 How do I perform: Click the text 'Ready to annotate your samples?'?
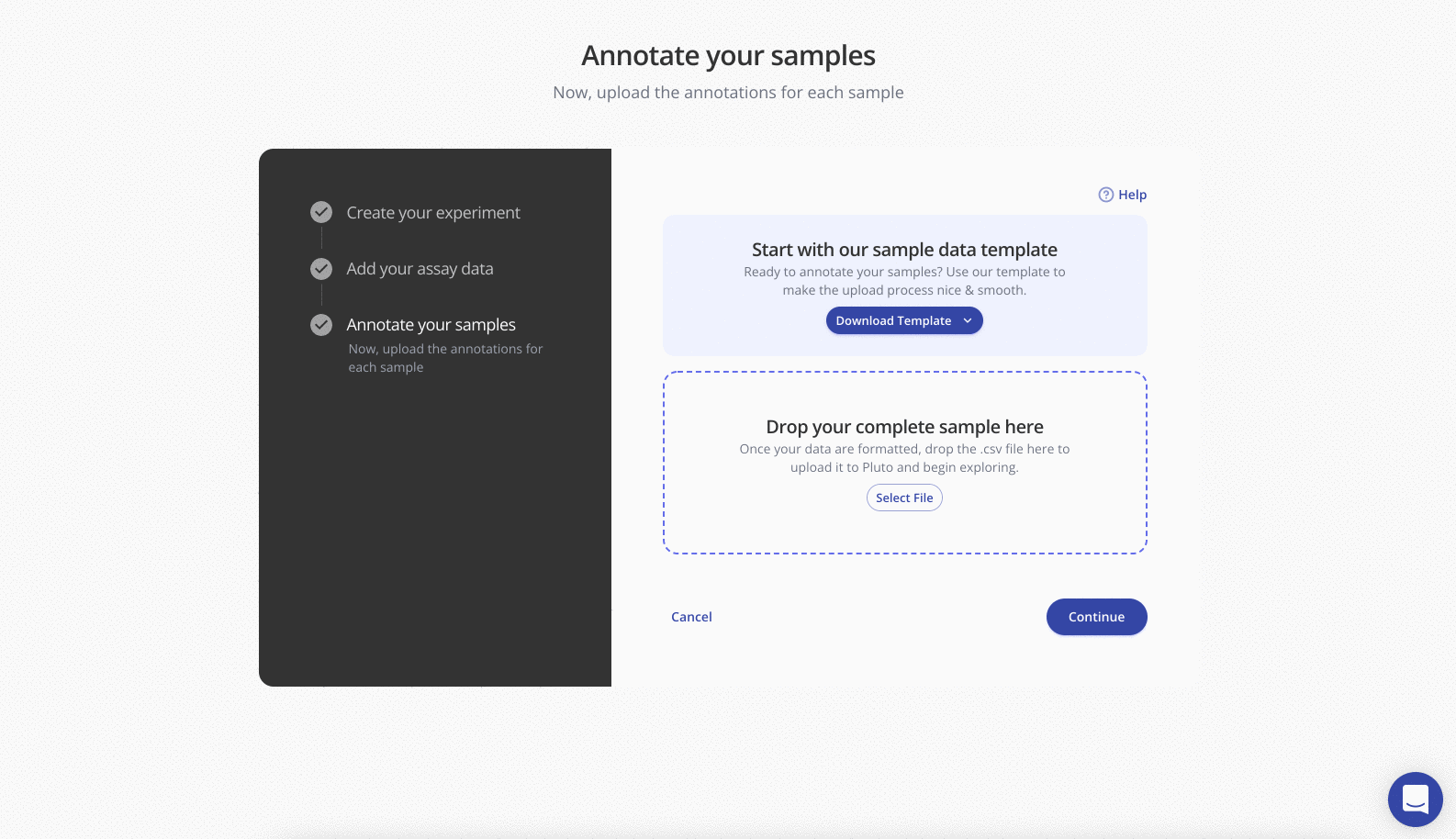pos(843,272)
